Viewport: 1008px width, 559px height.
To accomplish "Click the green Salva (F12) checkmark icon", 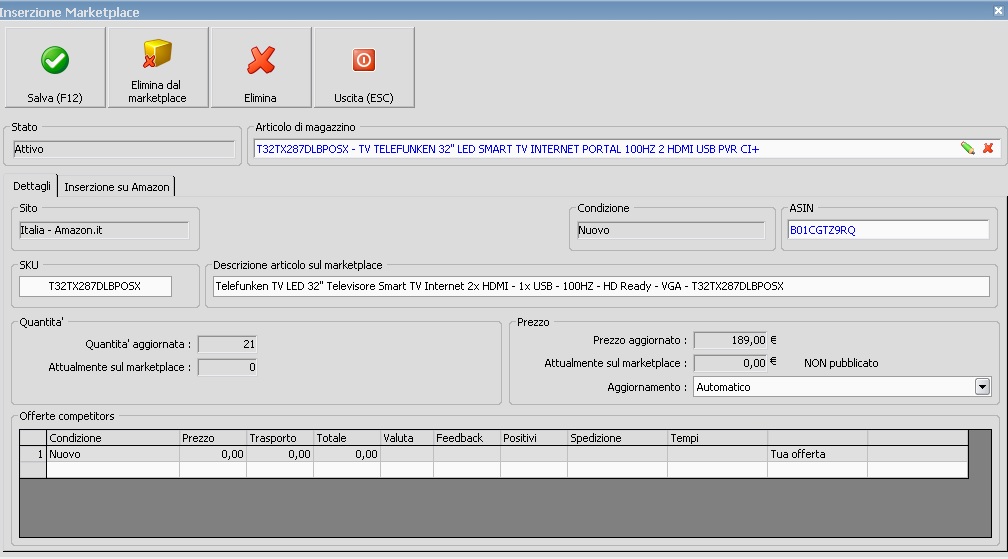I will click(x=55, y=61).
